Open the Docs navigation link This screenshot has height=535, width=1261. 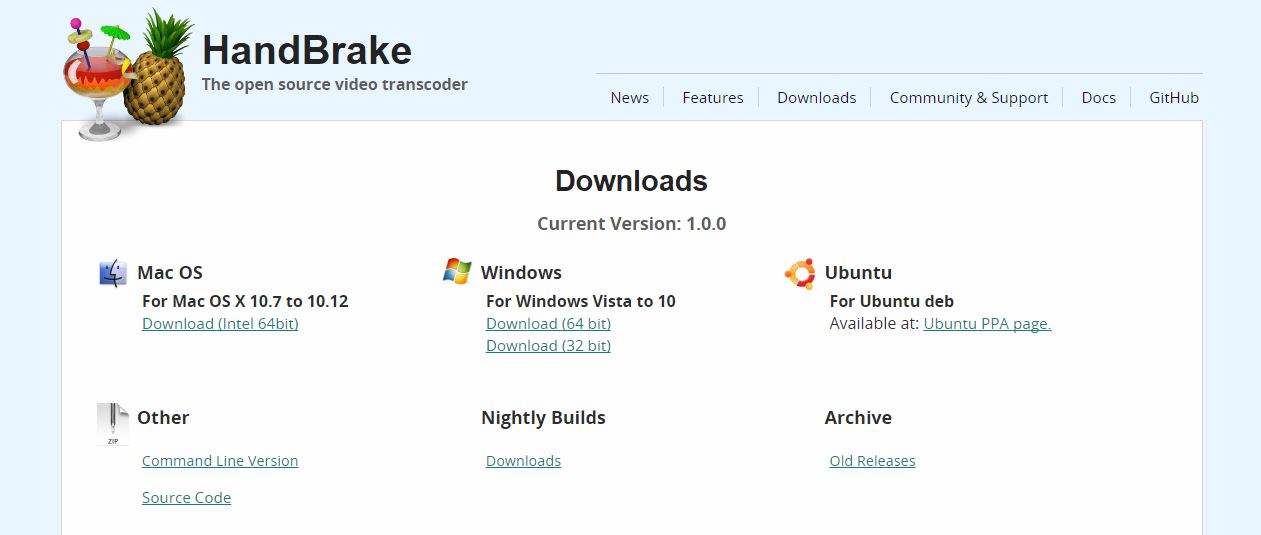1099,98
